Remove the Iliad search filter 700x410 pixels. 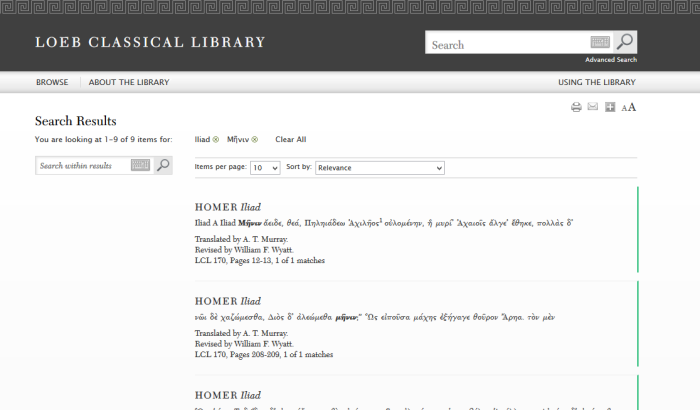point(216,139)
